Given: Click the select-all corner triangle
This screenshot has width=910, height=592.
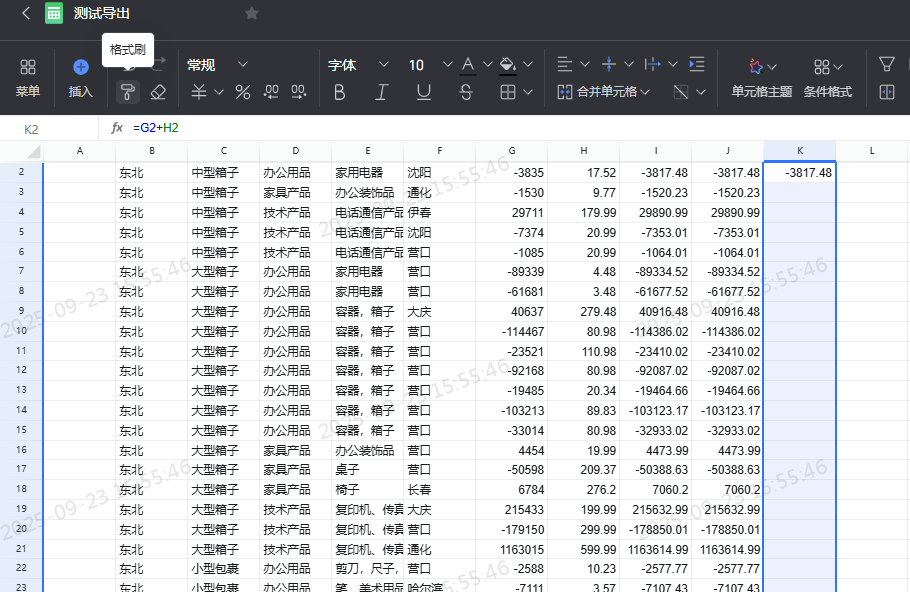Looking at the screenshot, I should pyautogui.click(x=33, y=152).
